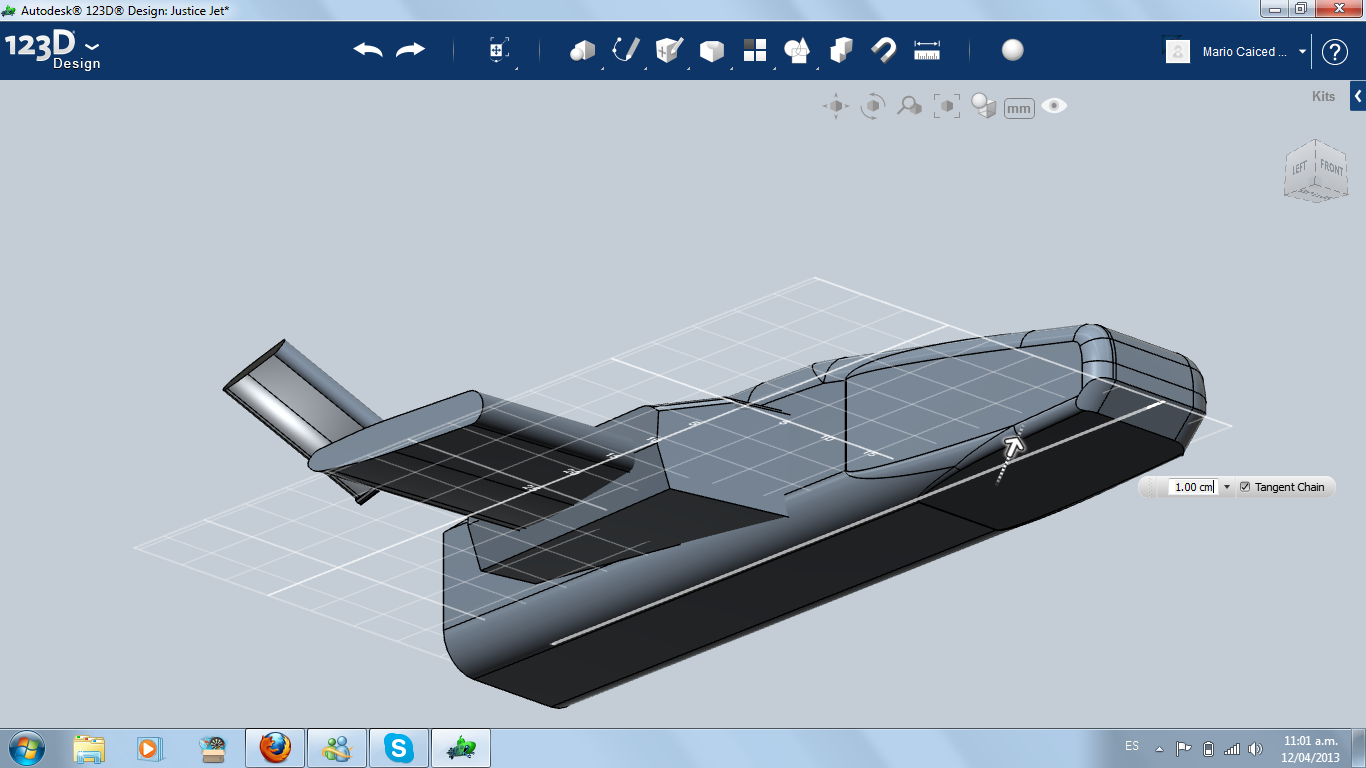Toggle the visibility eye icon
Viewport: 1366px width, 768px height.
1054,106
